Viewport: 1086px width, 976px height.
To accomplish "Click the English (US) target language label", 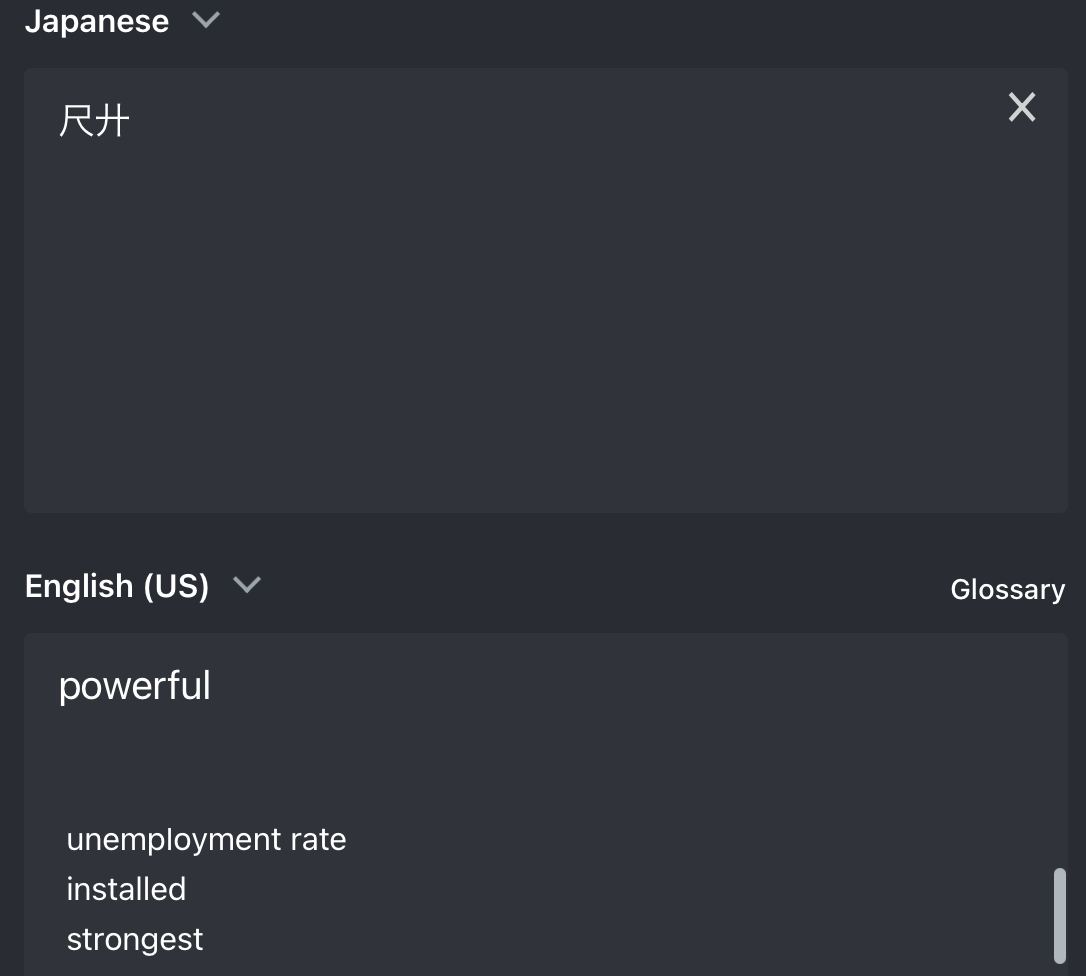I will tap(117, 586).
